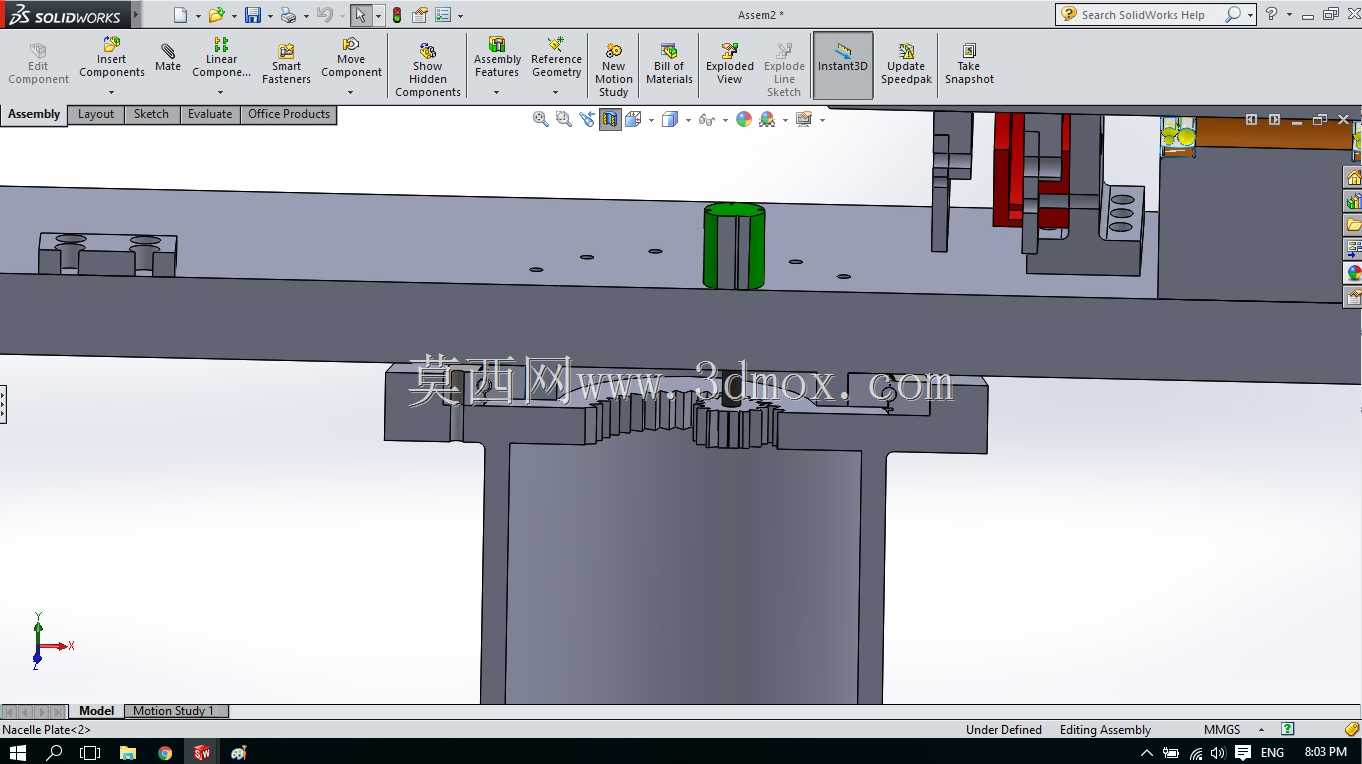Rebuild the model with traffic light icon
Viewport: 1362px width, 764px height.
point(397,15)
